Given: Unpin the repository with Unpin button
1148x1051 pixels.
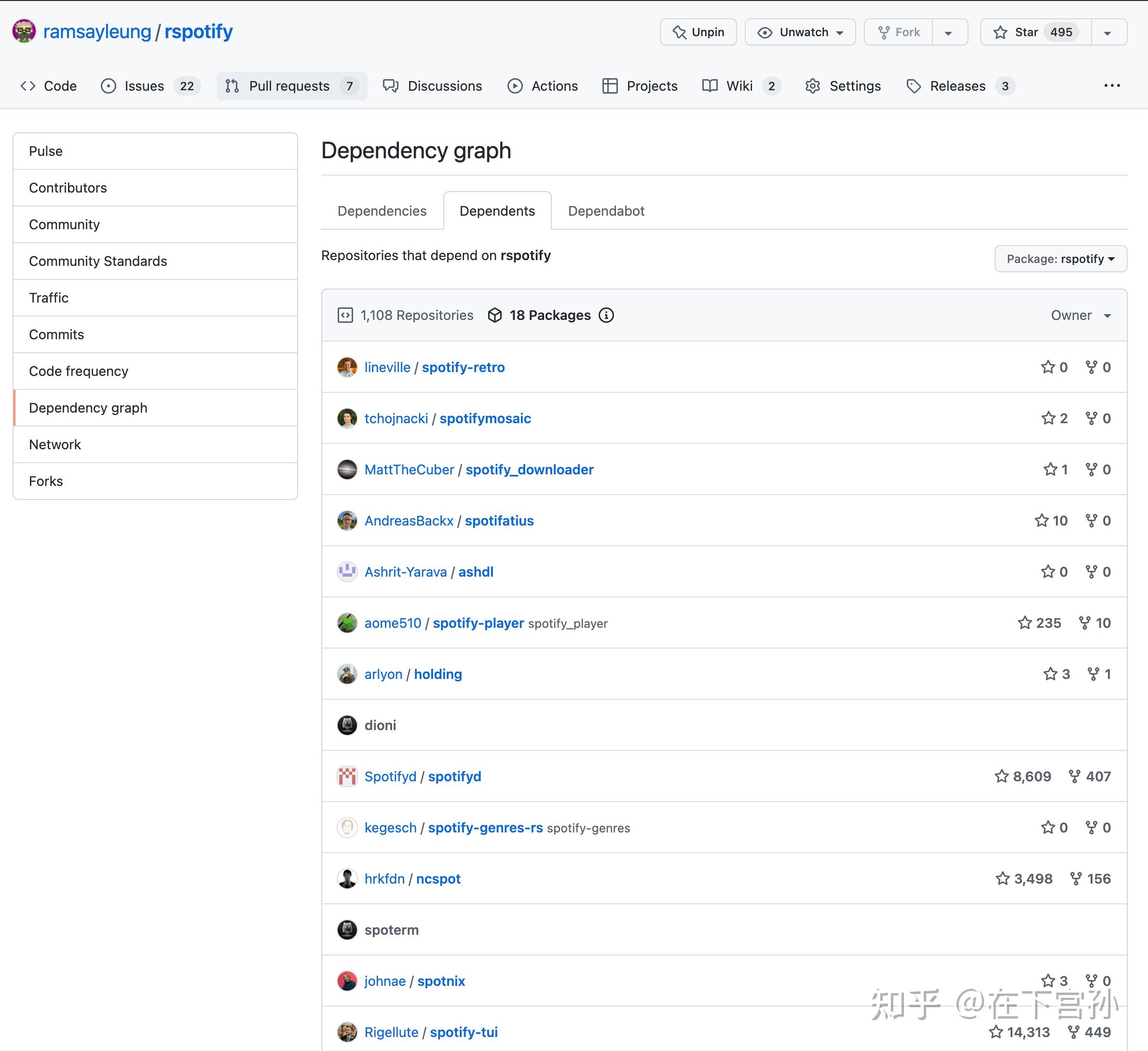Looking at the screenshot, I should click(x=698, y=32).
